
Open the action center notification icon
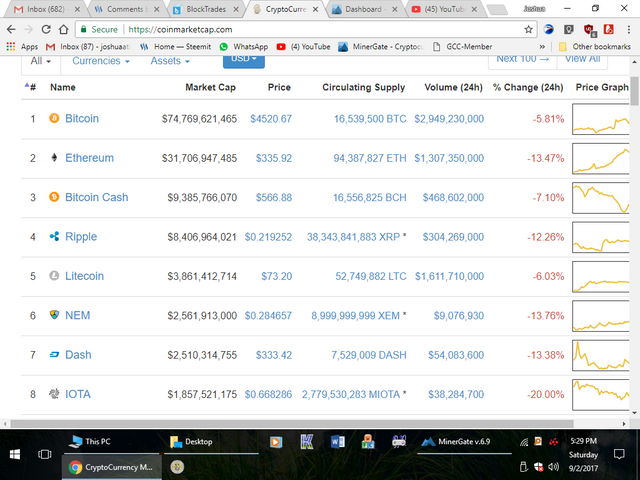point(619,454)
